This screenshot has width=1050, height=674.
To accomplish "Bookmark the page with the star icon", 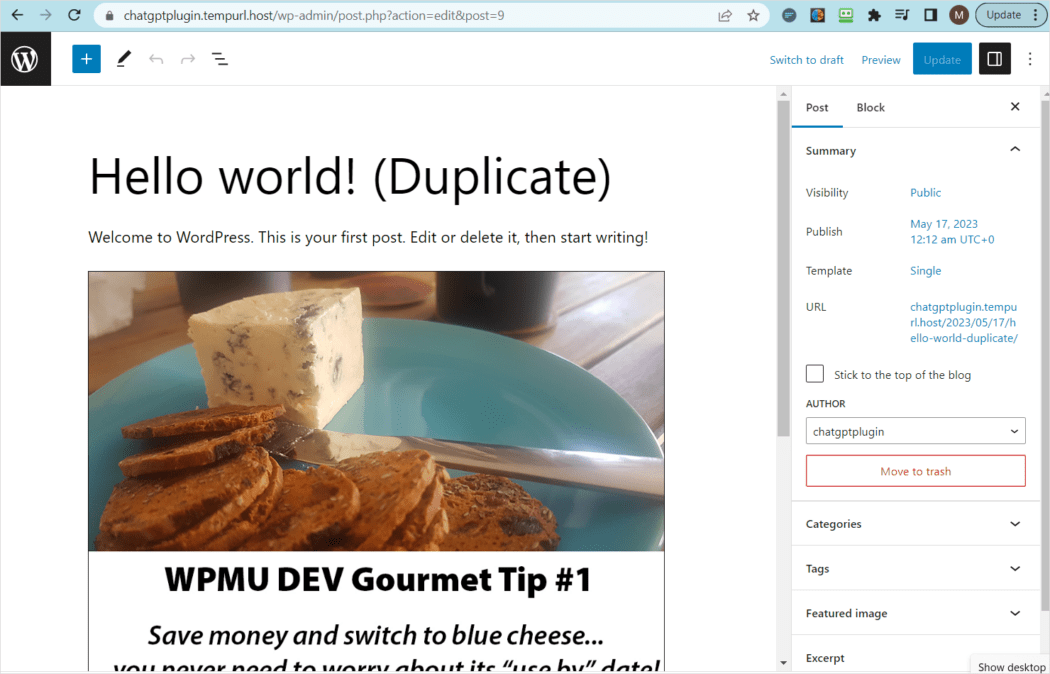I will tap(753, 15).
